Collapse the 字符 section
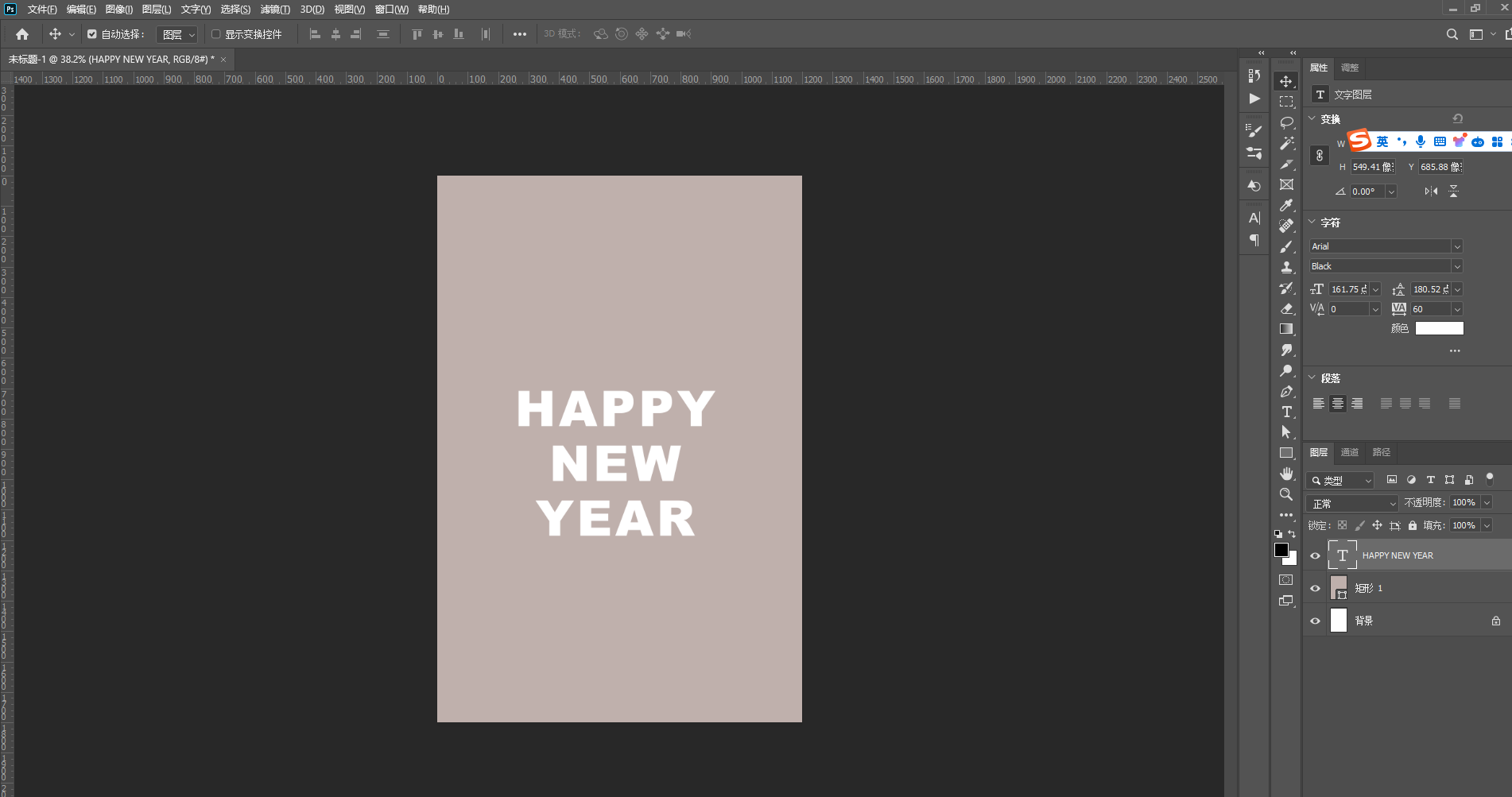 click(1312, 222)
